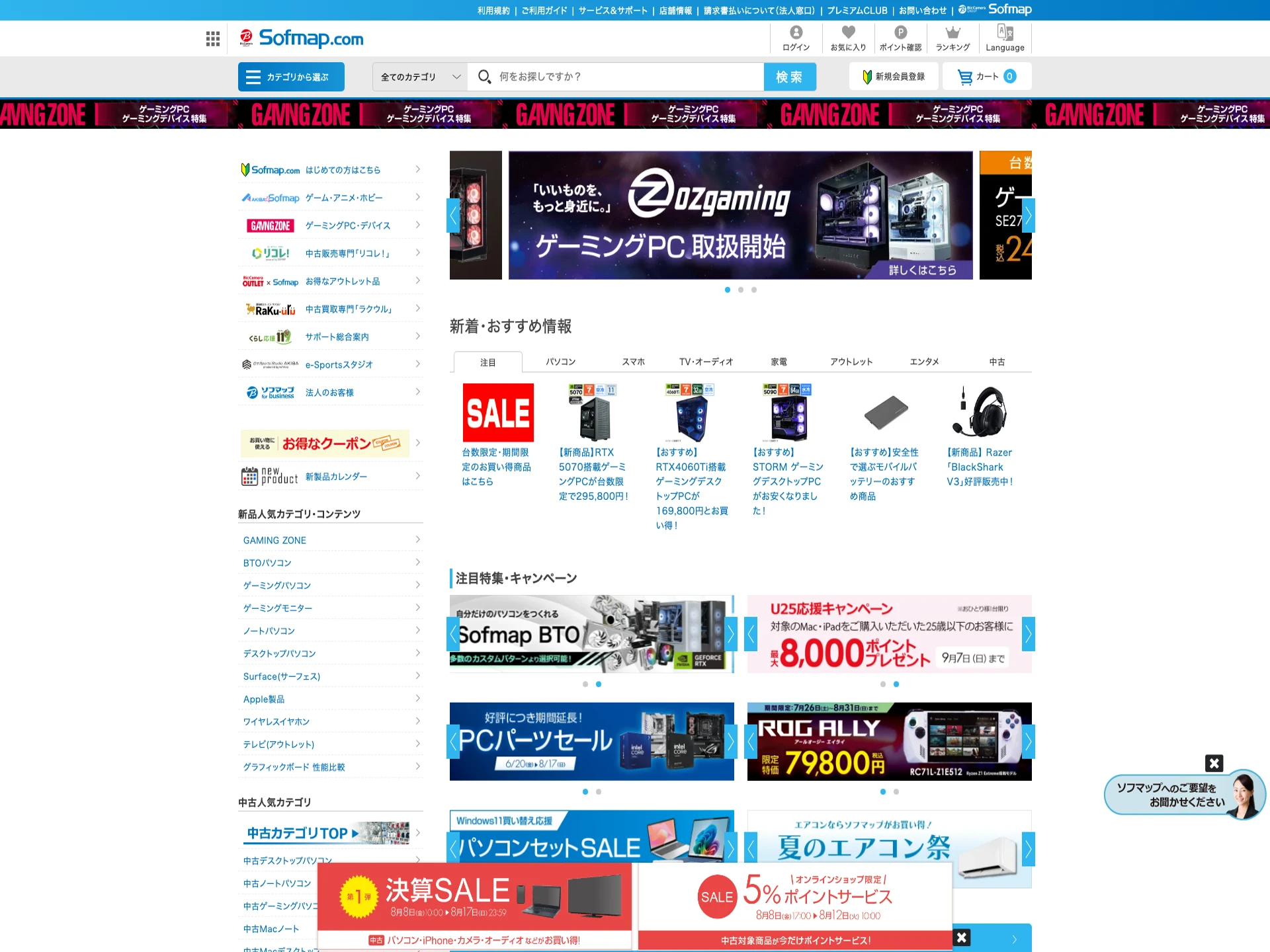
Task: Open Apple製品 category link
Action: point(331,699)
